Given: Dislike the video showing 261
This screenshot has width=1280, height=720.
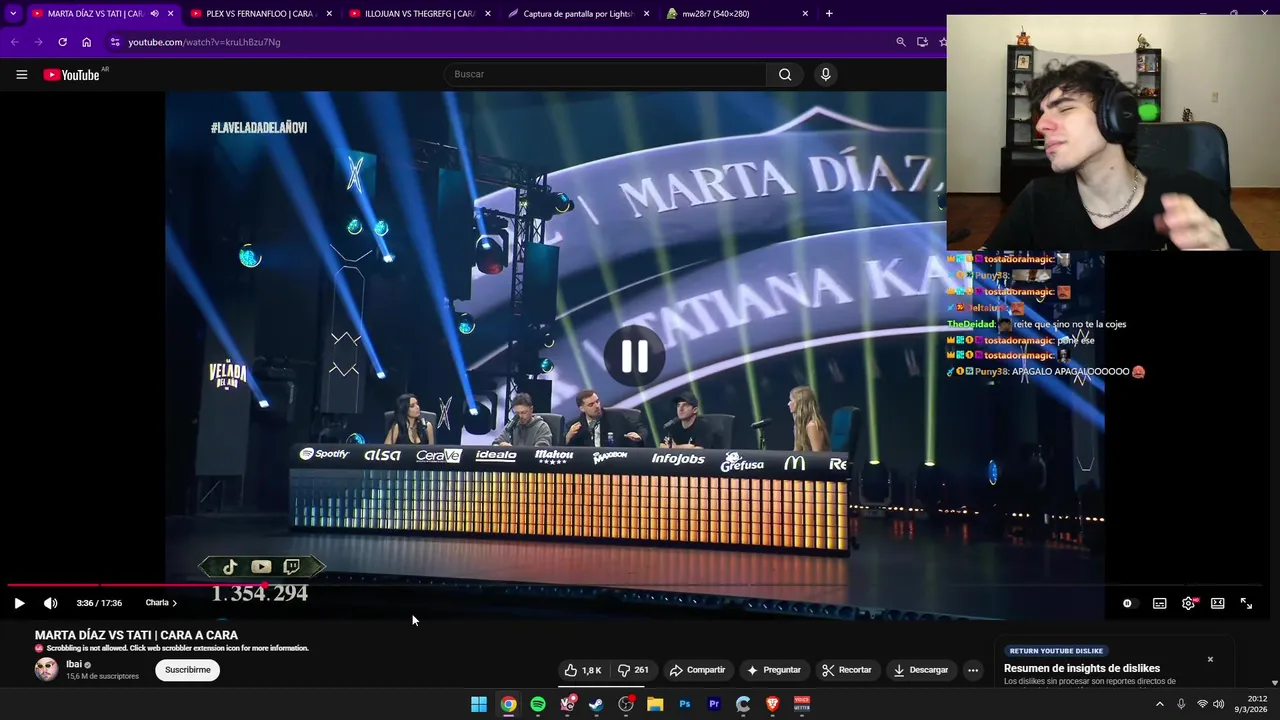Looking at the screenshot, I should [633, 670].
